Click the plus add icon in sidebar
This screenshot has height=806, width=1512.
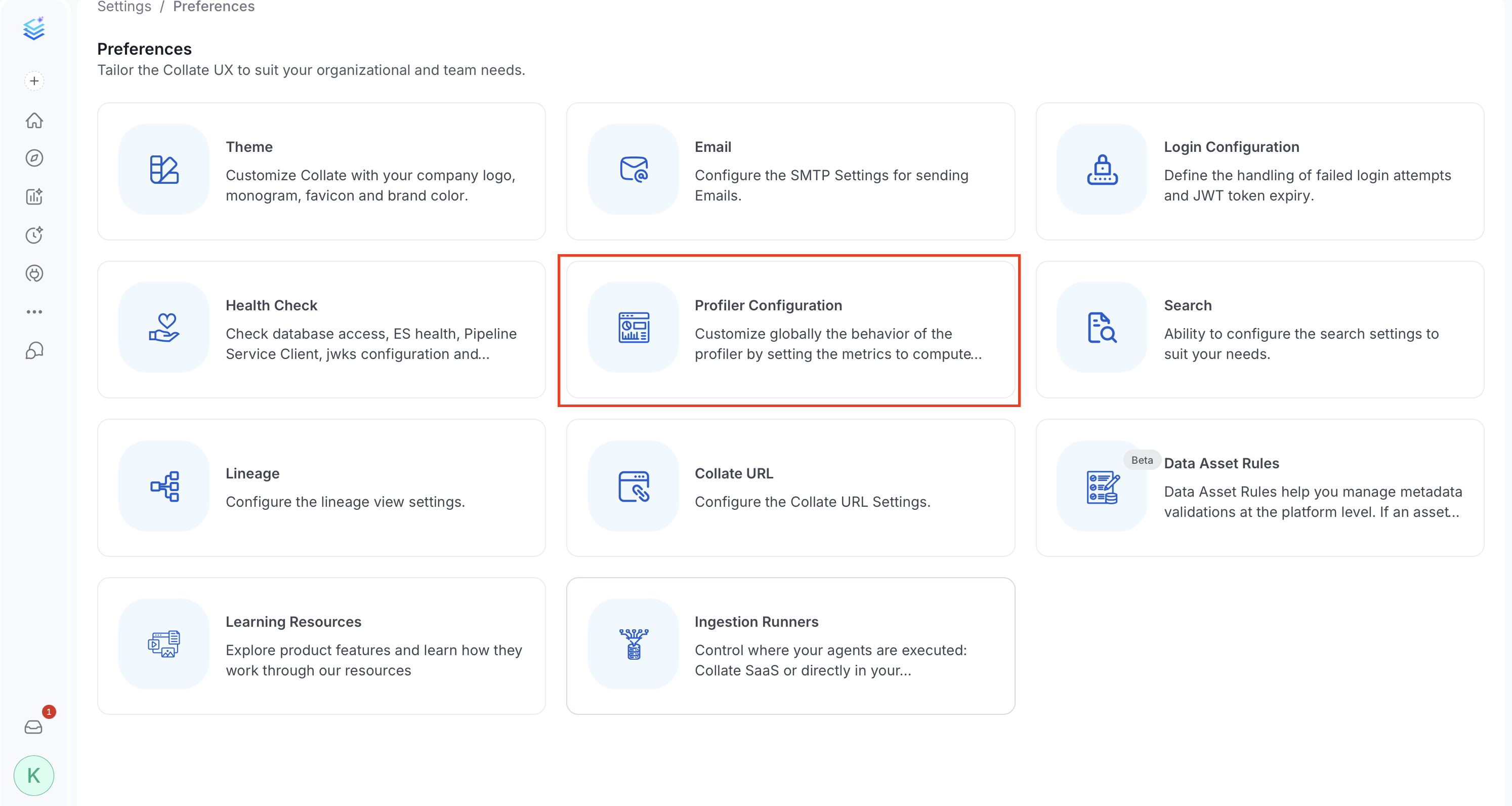pos(34,81)
